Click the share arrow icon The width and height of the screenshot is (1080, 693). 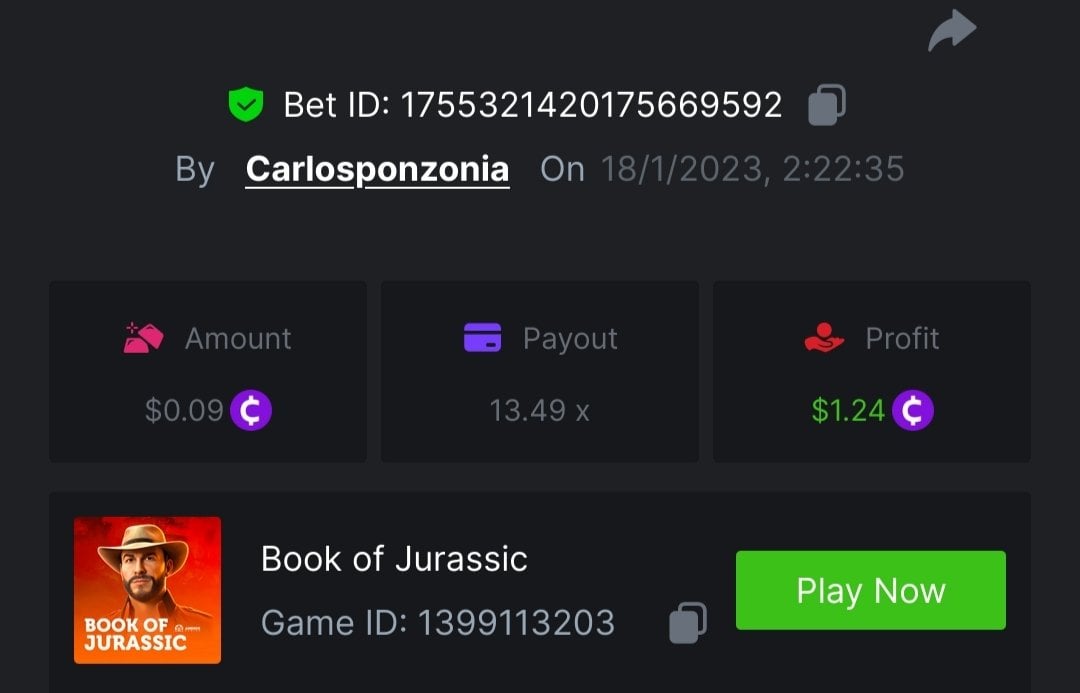pyautogui.click(x=951, y=31)
